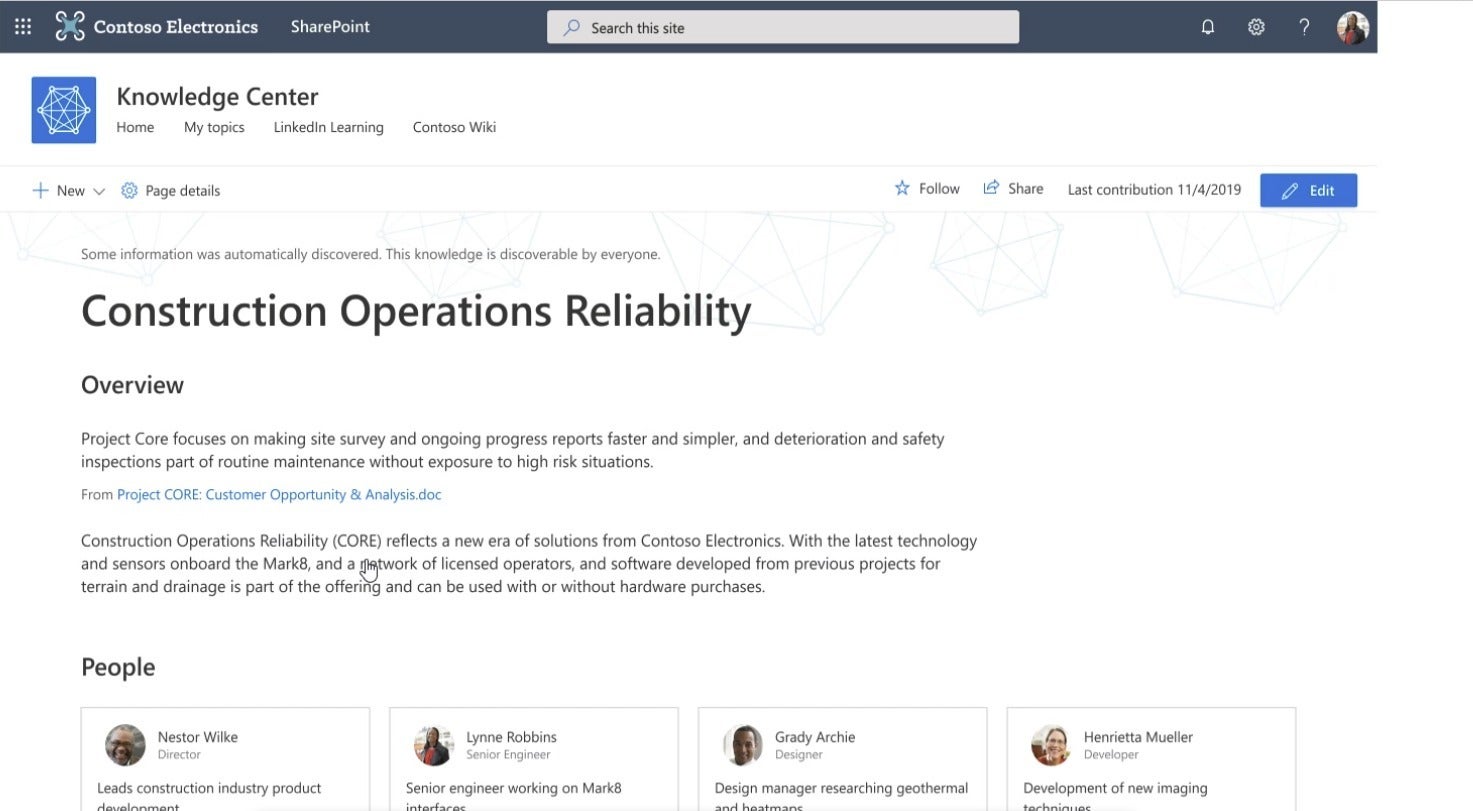The width and height of the screenshot is (1473, 811).
Task: Open LinkedIn Learning navigation item
Action: 329,127
